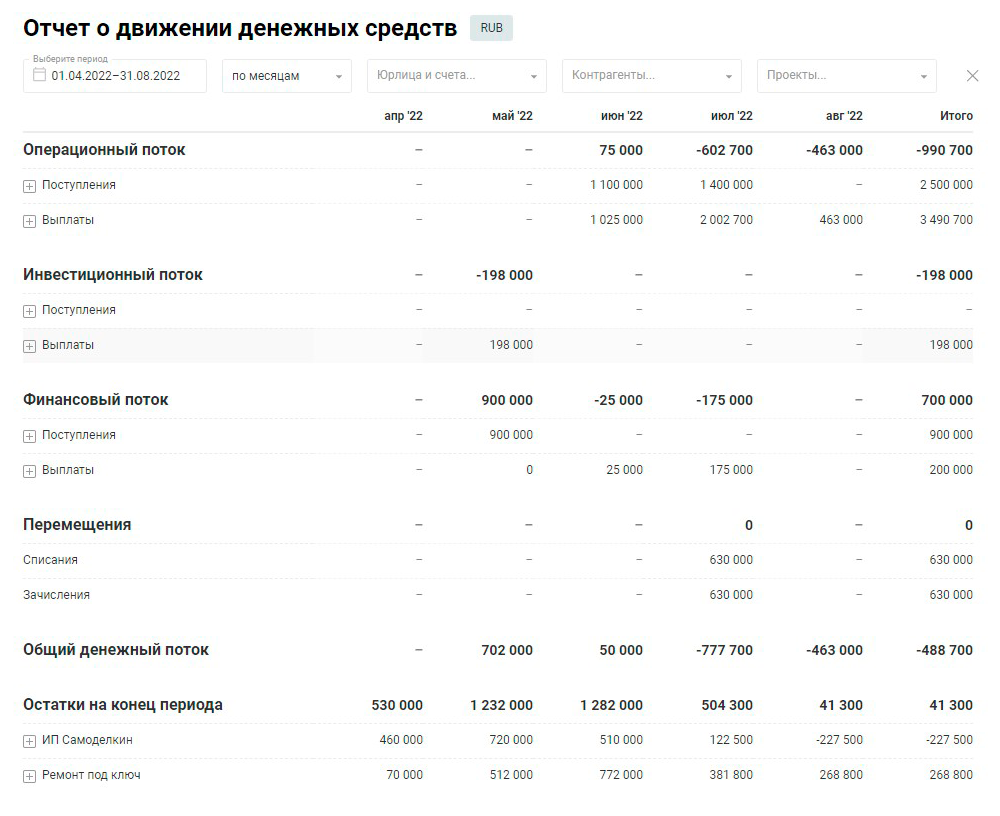Click Ремонт под ключ July balance 381 800

click(731, 775)
